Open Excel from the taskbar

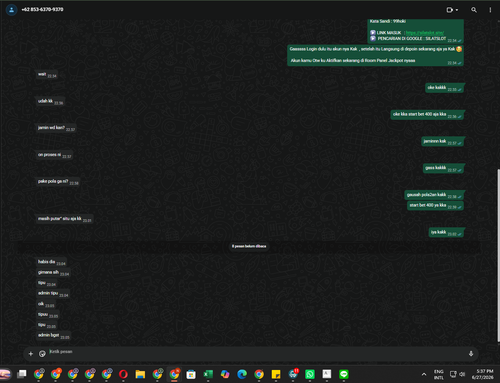[208, 374]
